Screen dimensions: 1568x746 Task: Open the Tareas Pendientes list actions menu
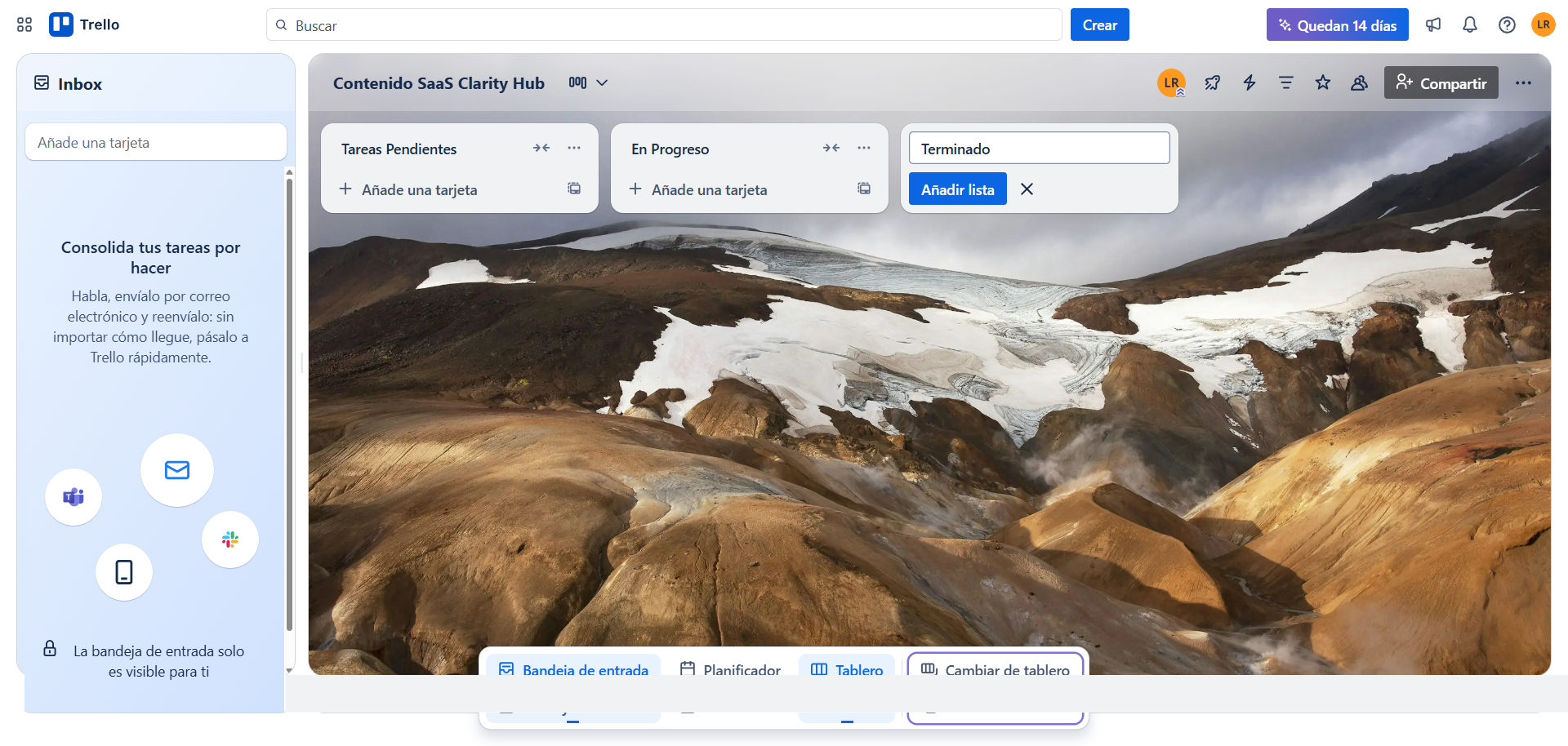574,148
